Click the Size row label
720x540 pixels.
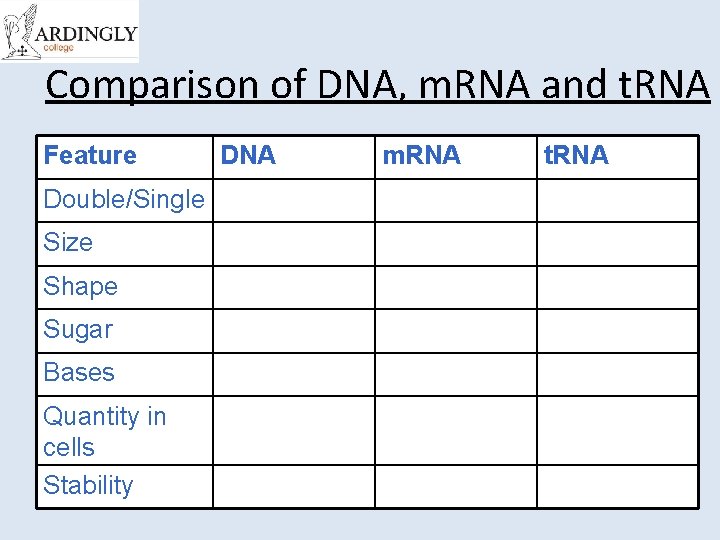[68, 243]
